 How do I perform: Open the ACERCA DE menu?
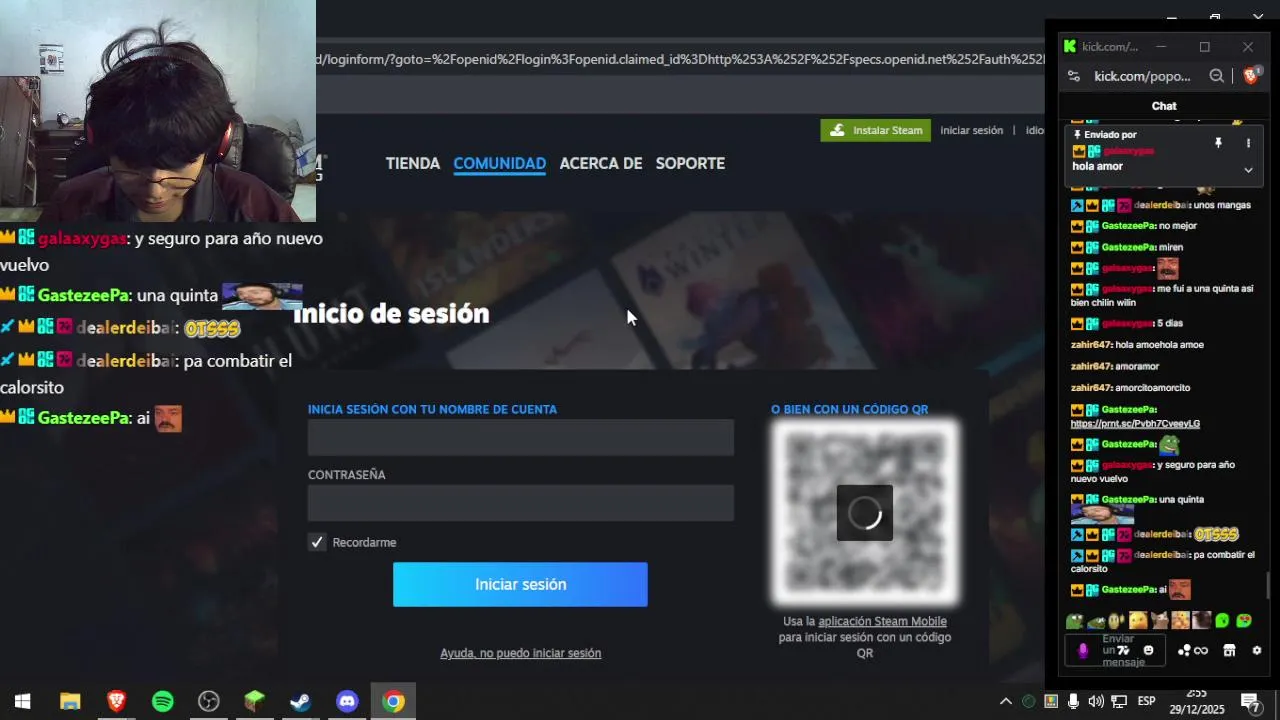[600, 163]
